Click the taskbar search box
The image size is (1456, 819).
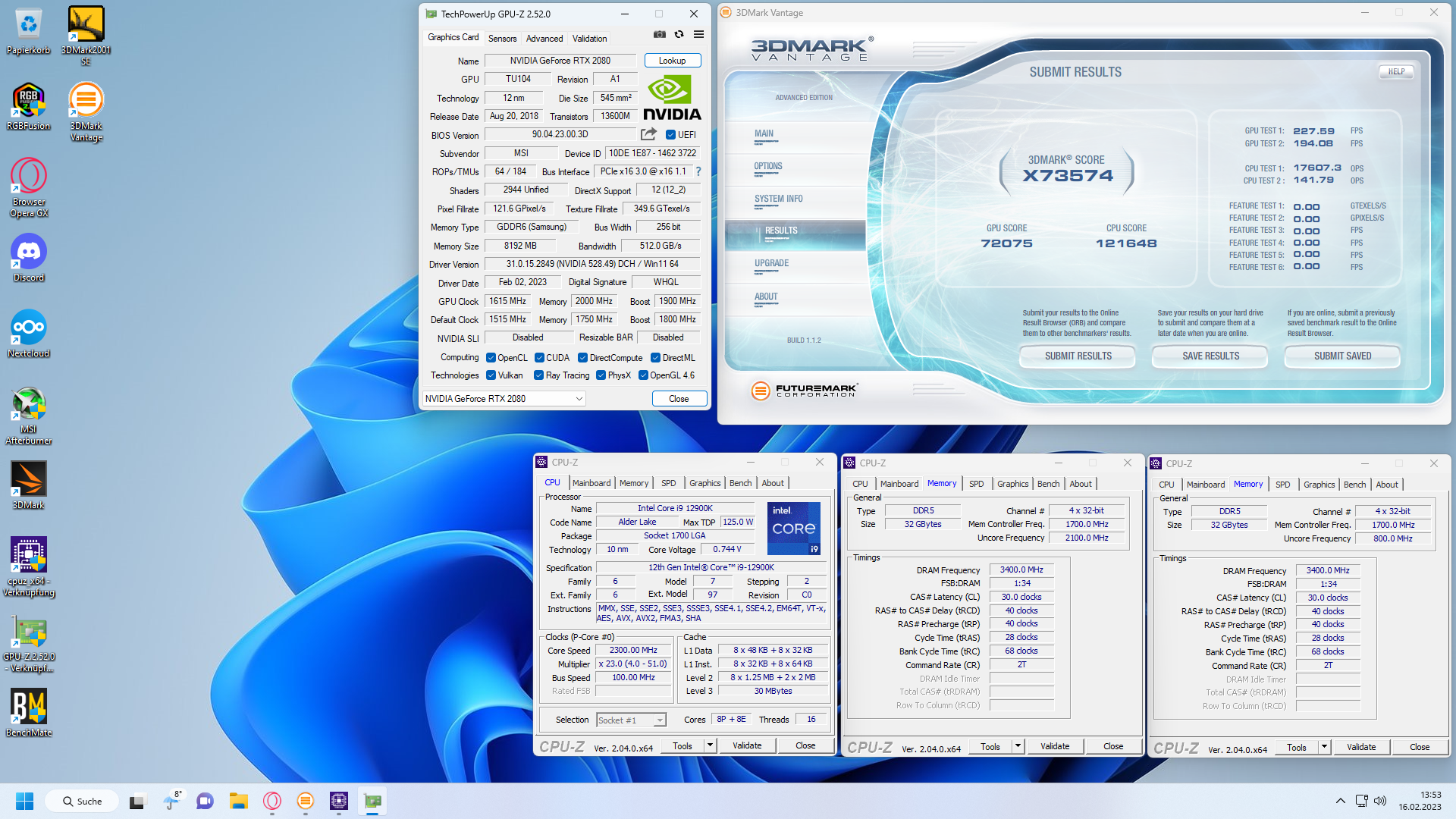coord(82,801)
